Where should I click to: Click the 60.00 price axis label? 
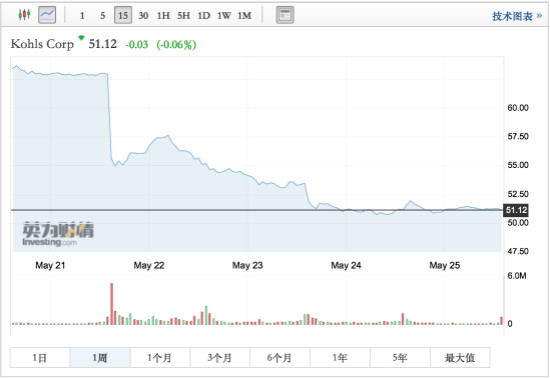tap(518, 108)
